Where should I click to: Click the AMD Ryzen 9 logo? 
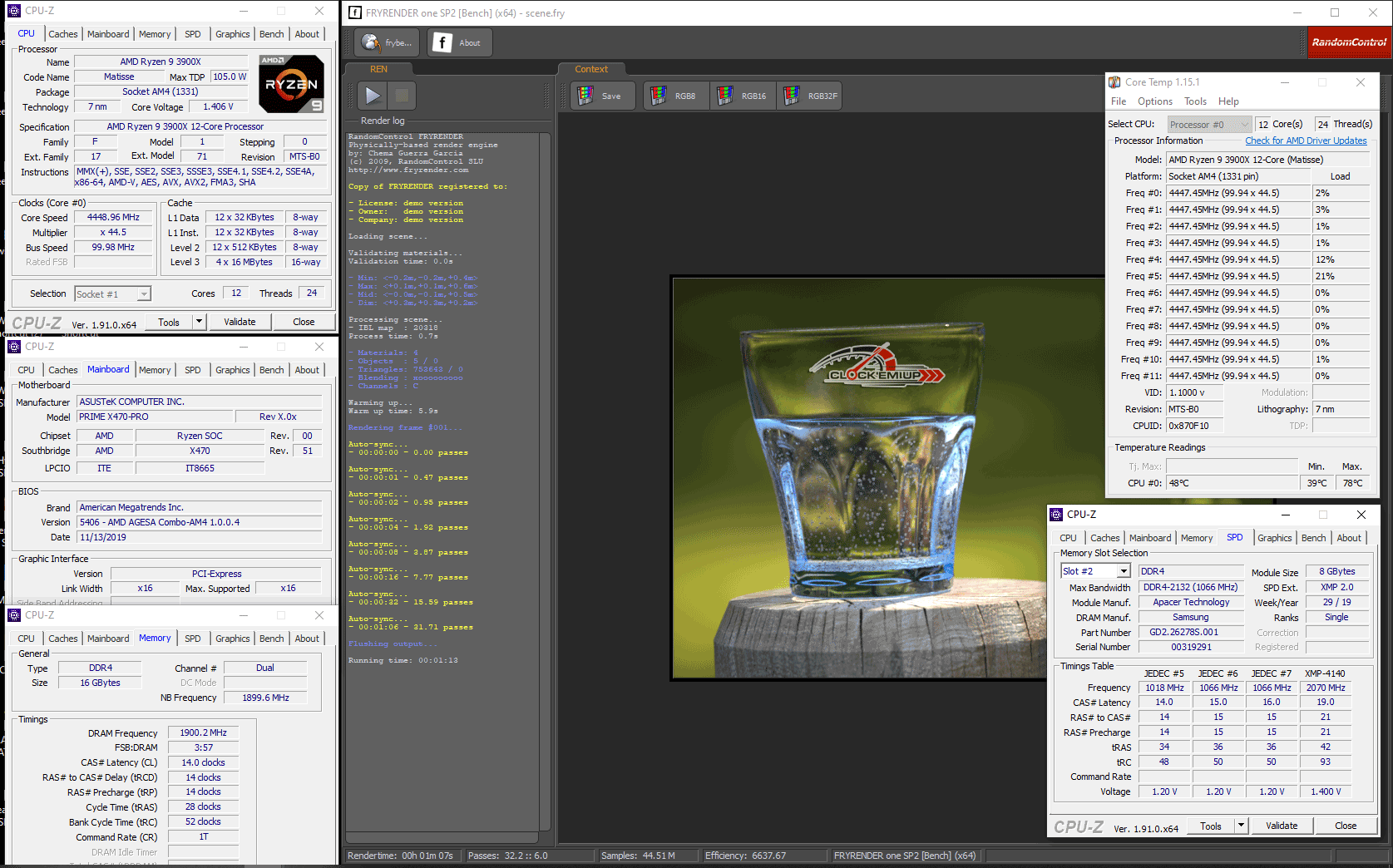coord(291,84)
